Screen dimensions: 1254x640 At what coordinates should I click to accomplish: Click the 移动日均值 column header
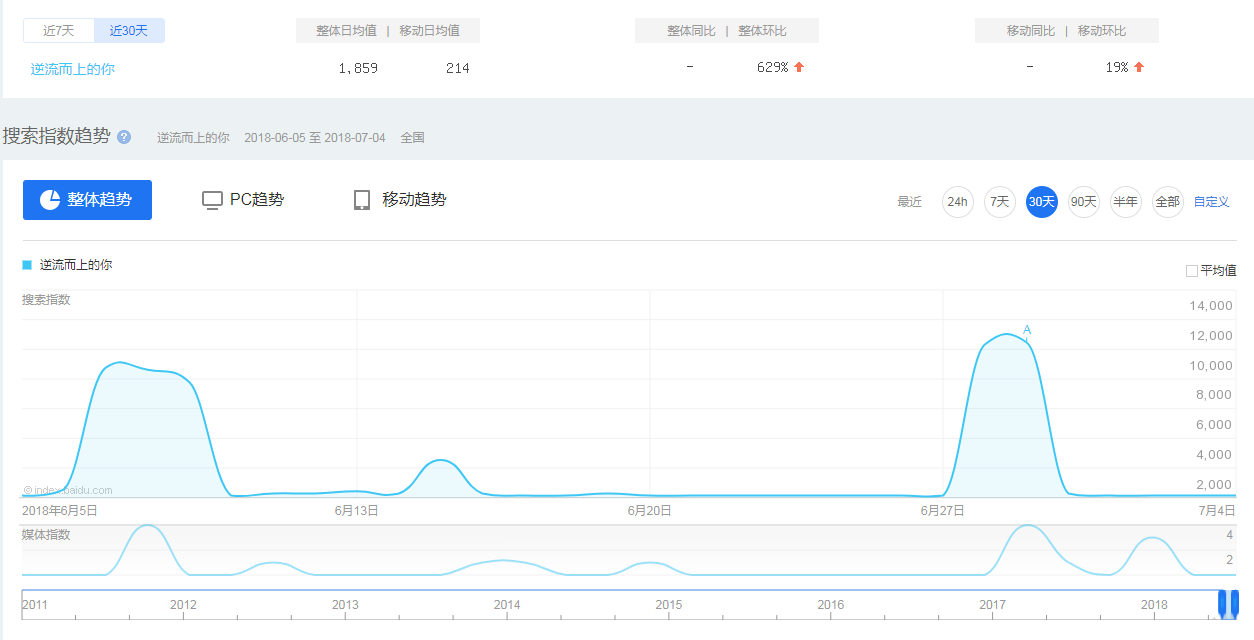coord(430,31)
